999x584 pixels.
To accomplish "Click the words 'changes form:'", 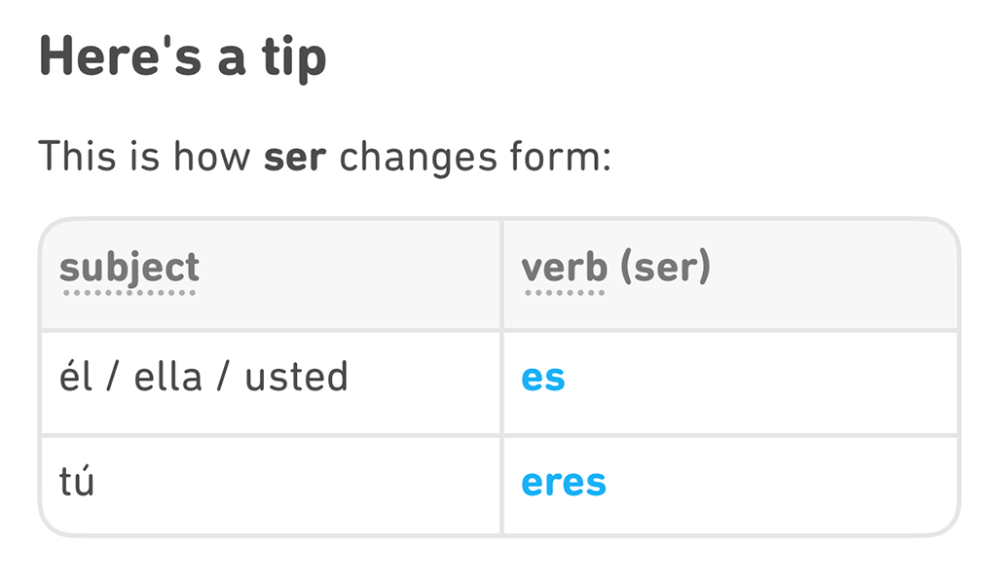I will (475, 157).
